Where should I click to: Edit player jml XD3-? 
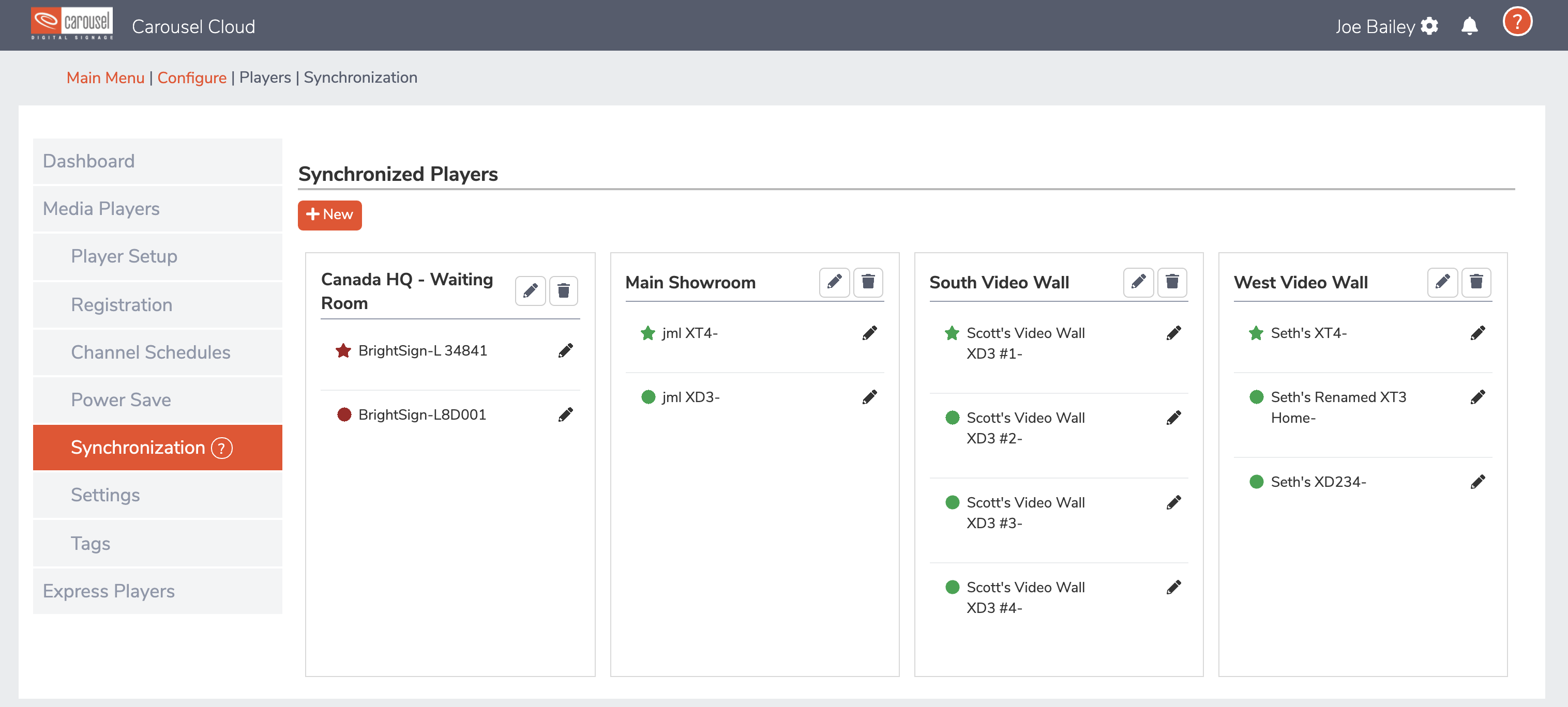pos(870,397)
